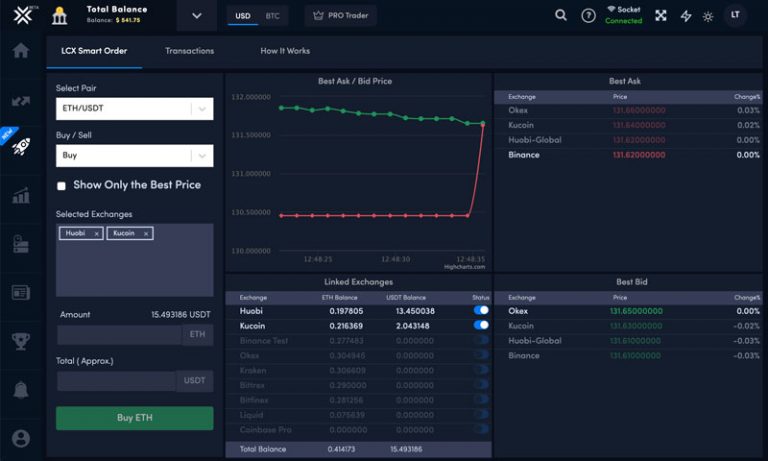Open the cash register sidebar icon
Screen dimensions: 768x461
tap(21, 244)
